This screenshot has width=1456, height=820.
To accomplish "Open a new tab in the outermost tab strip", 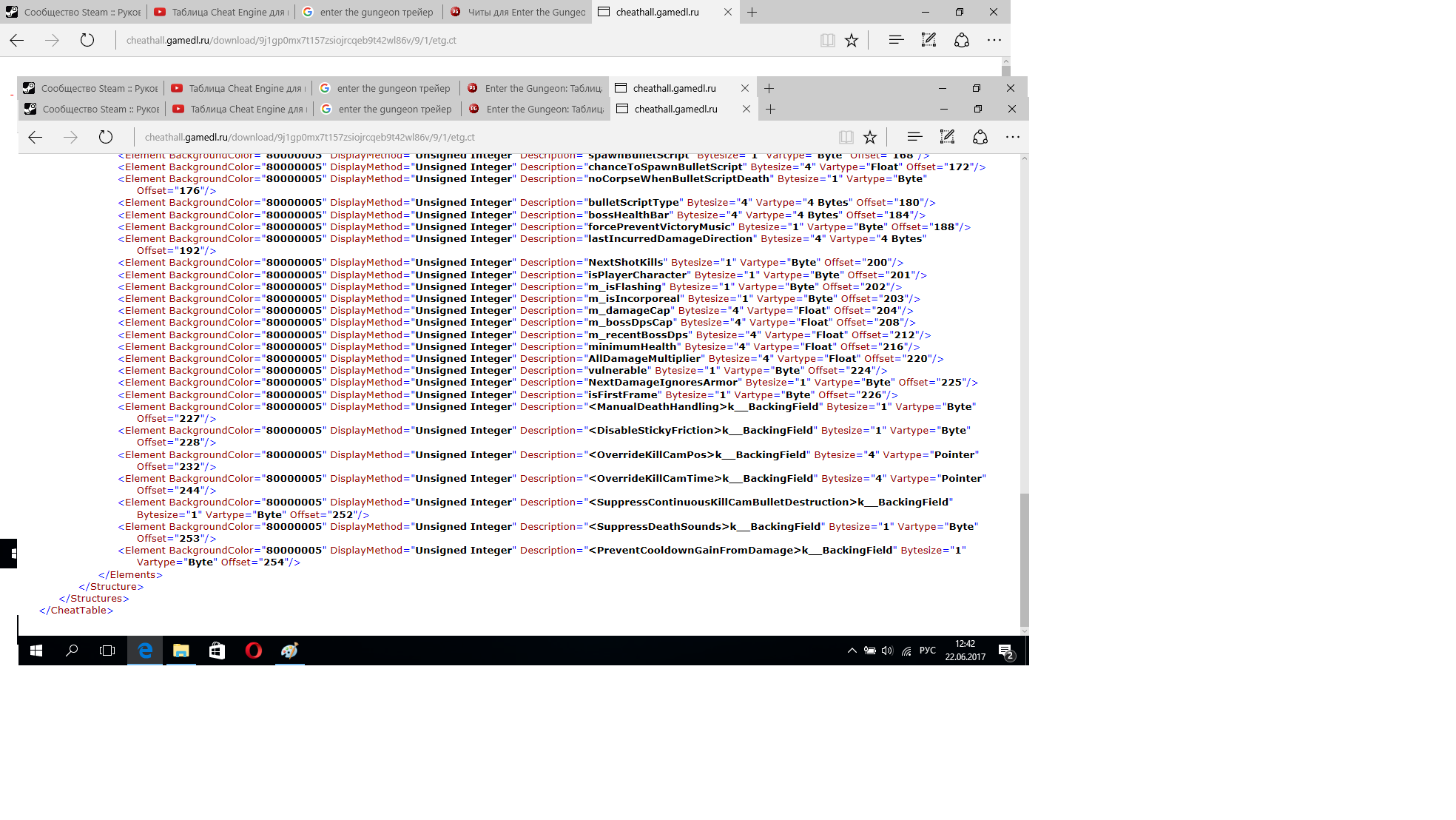I will (x=752, y=12).
